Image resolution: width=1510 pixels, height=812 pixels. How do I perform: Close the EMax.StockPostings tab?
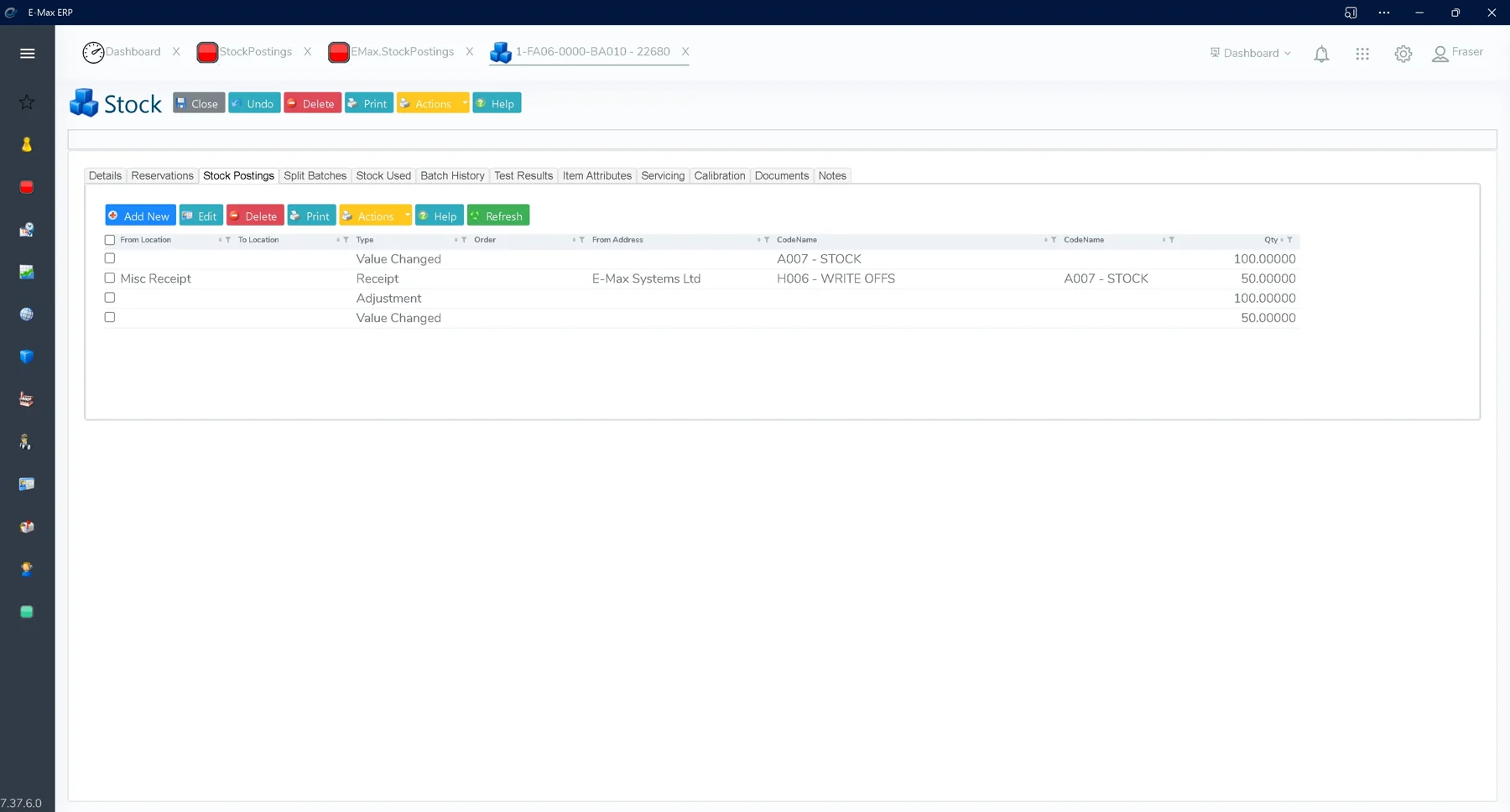pyautogui.click(x=470, y=52)
